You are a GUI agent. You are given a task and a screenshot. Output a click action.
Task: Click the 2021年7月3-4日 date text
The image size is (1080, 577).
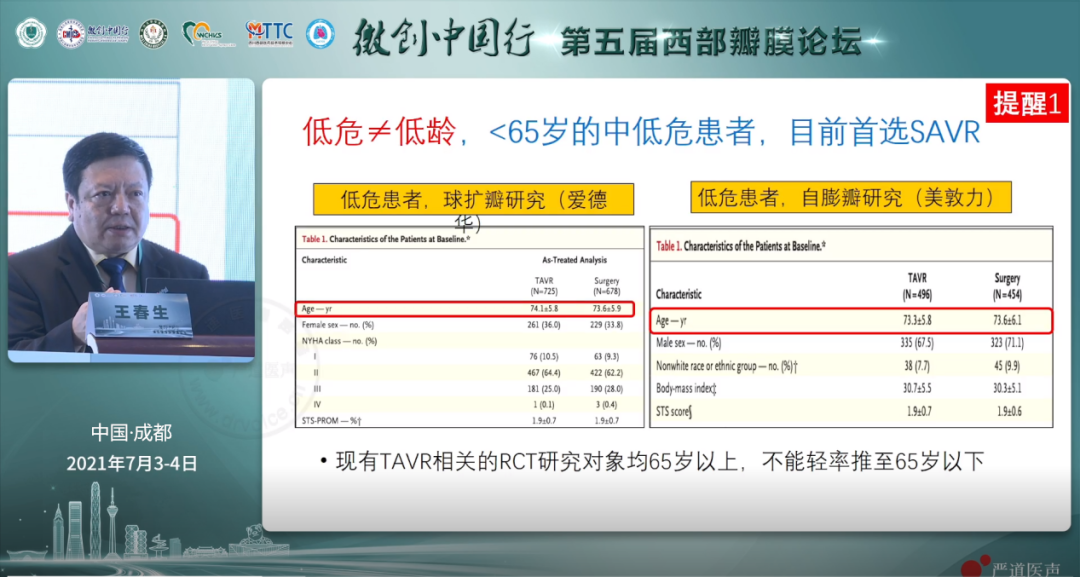pyautogui.click(x=131, y=463)
